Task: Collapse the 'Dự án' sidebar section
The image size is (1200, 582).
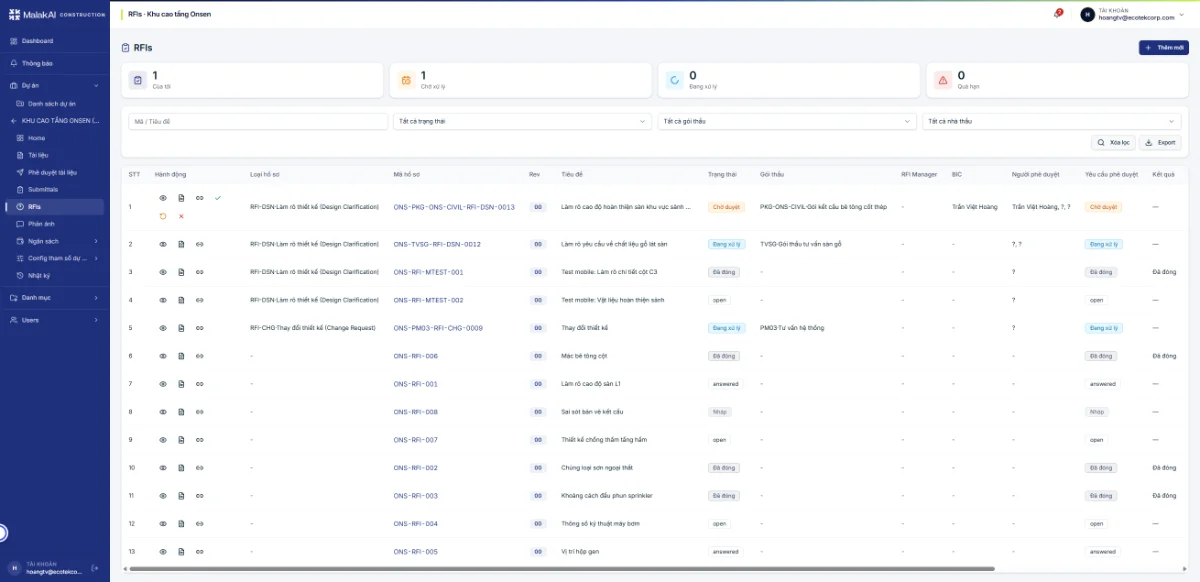Action: [96, 86]
